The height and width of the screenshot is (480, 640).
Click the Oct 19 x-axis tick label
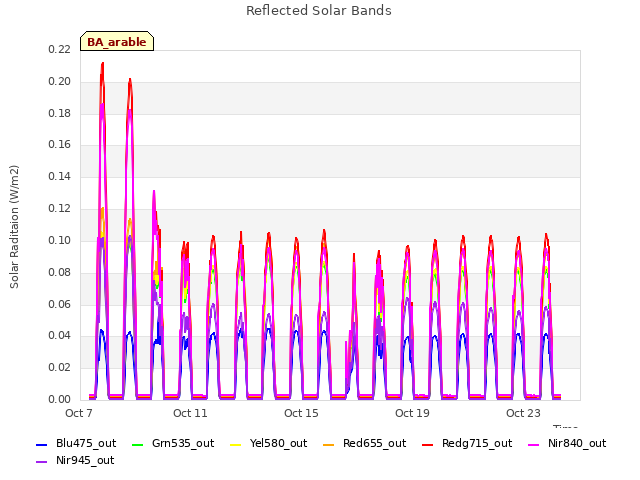(412, 413)
